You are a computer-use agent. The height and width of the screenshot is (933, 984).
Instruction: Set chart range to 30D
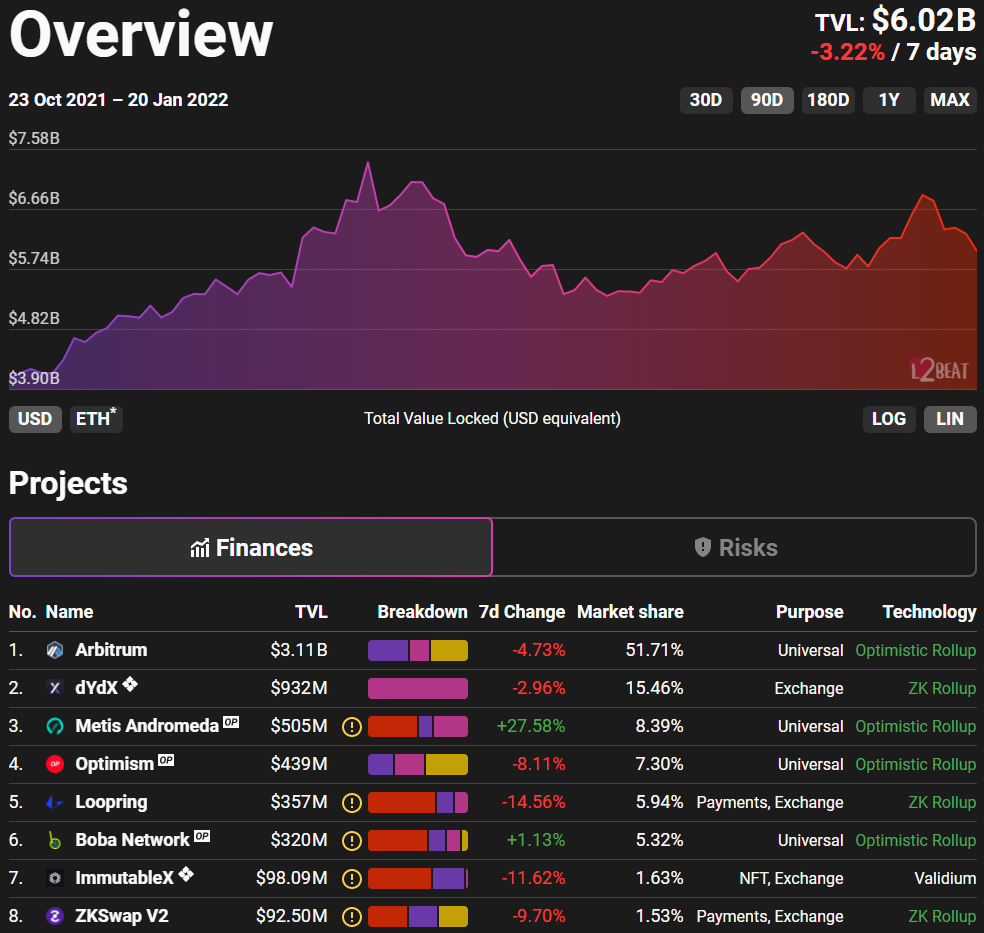coord(705,99)
